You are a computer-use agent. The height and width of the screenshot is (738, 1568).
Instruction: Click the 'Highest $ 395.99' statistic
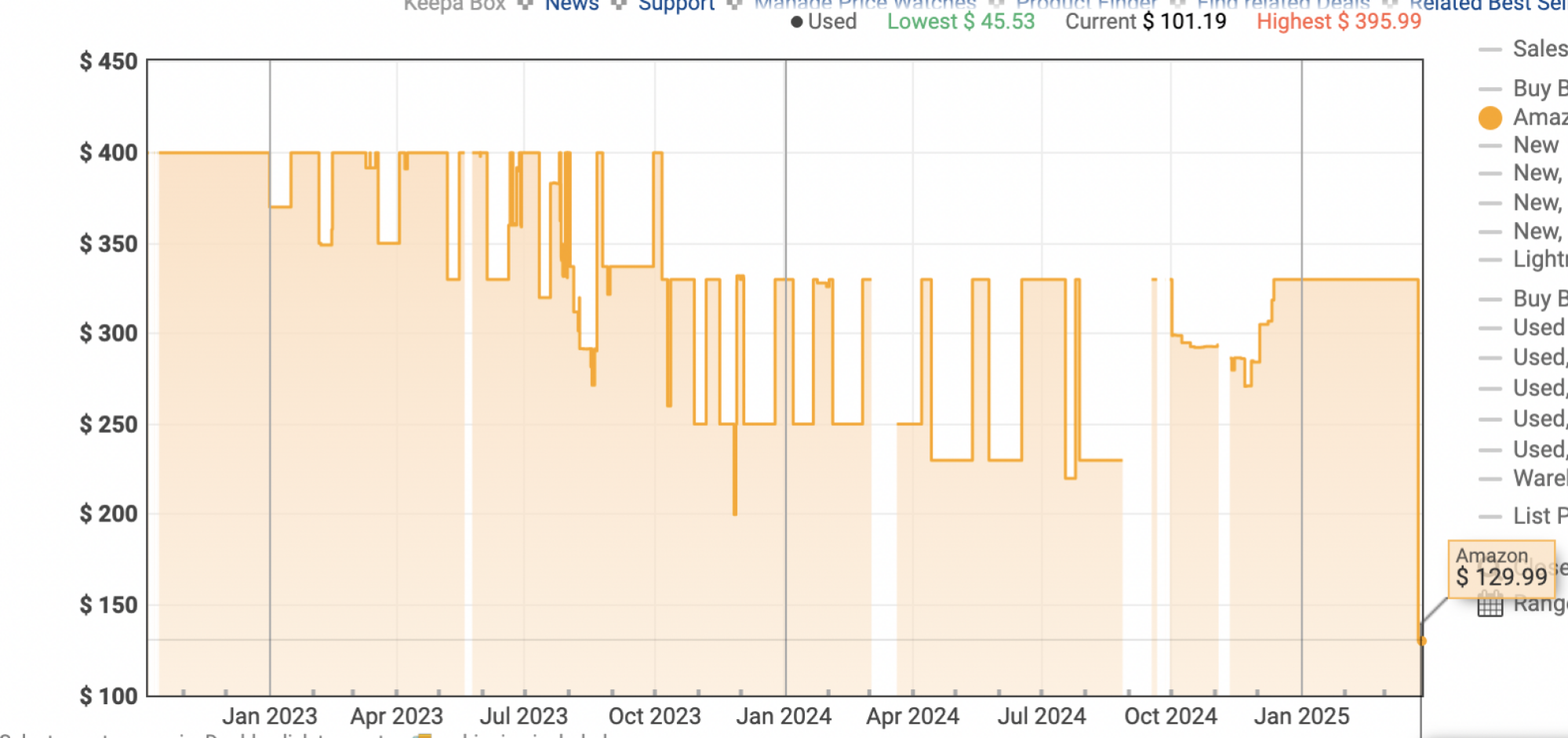point(1339,22)
